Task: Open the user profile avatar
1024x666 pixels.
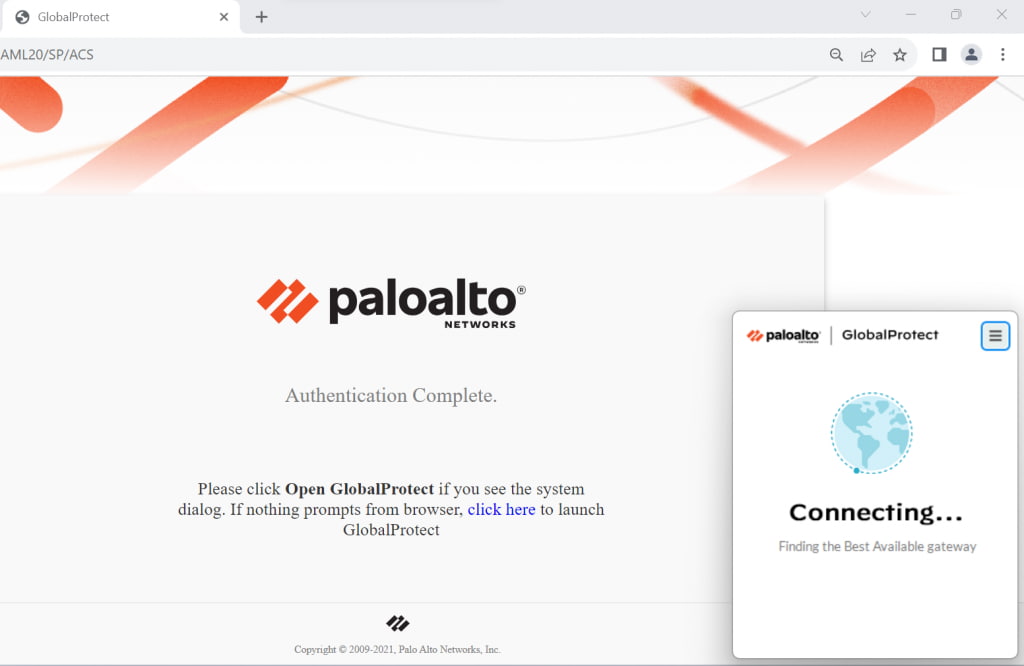Action: [x=971, y=55]
